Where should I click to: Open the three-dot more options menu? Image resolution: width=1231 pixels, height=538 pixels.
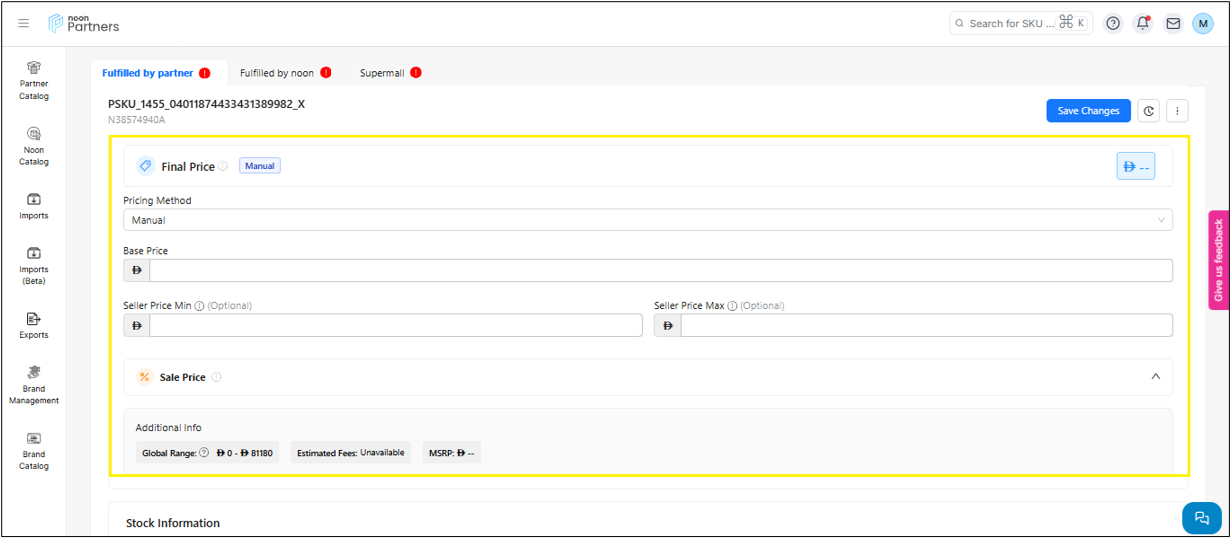1177,111
